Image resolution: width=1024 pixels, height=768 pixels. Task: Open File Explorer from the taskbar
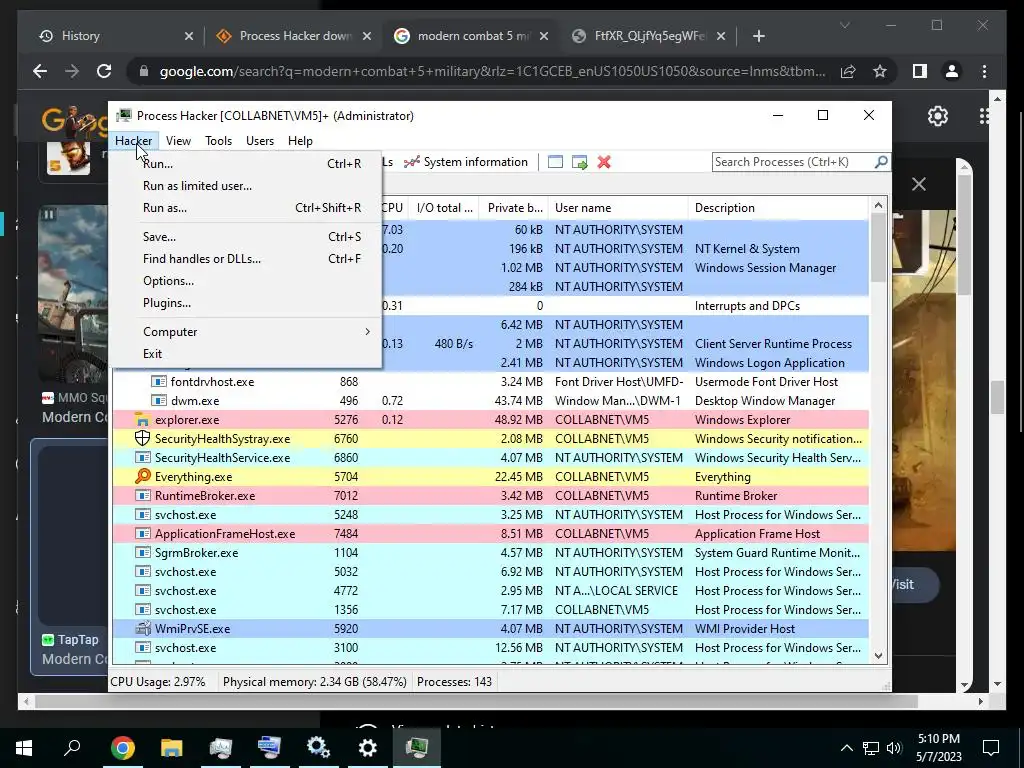[172, 747]
